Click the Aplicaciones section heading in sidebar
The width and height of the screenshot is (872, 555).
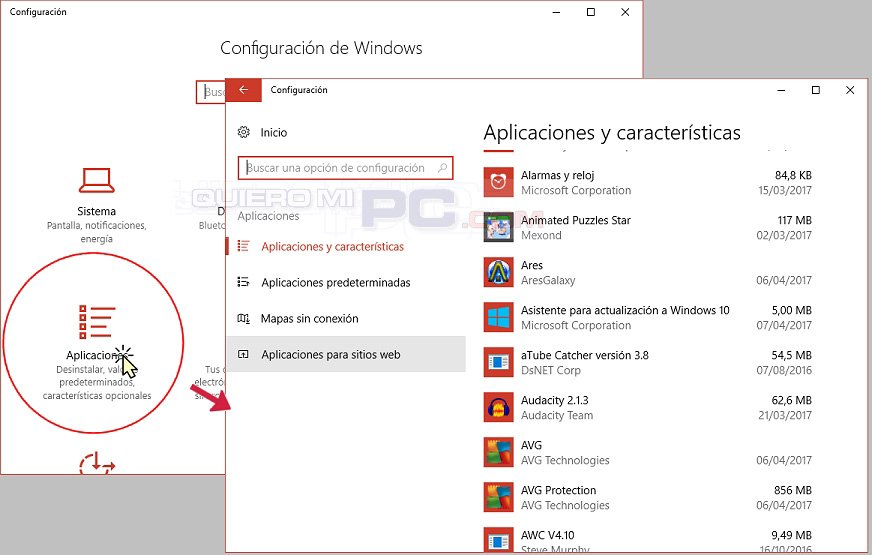tap(269, 216)
